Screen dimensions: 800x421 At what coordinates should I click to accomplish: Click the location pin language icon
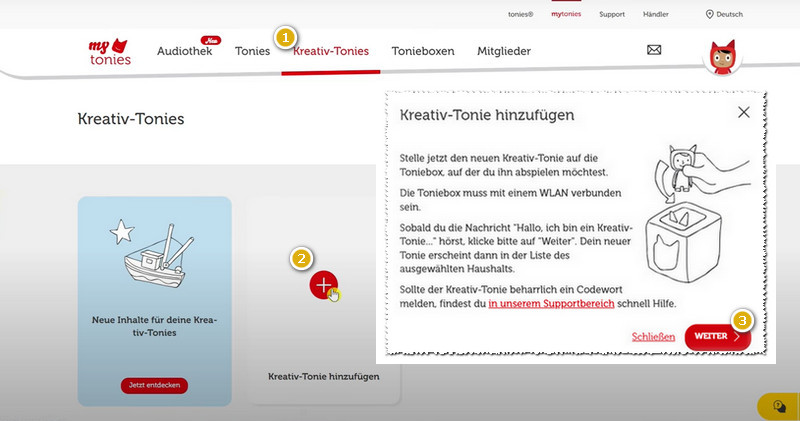[710, 14]
